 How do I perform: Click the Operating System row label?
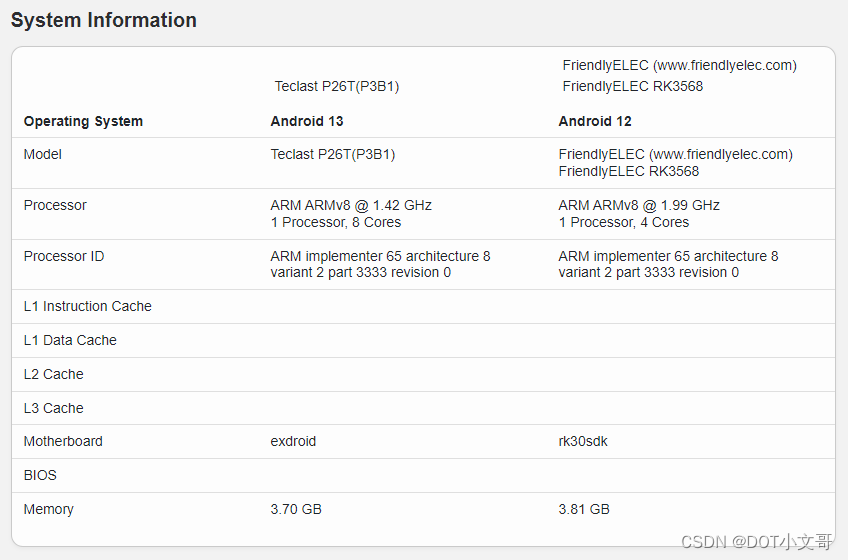point(83,121)
